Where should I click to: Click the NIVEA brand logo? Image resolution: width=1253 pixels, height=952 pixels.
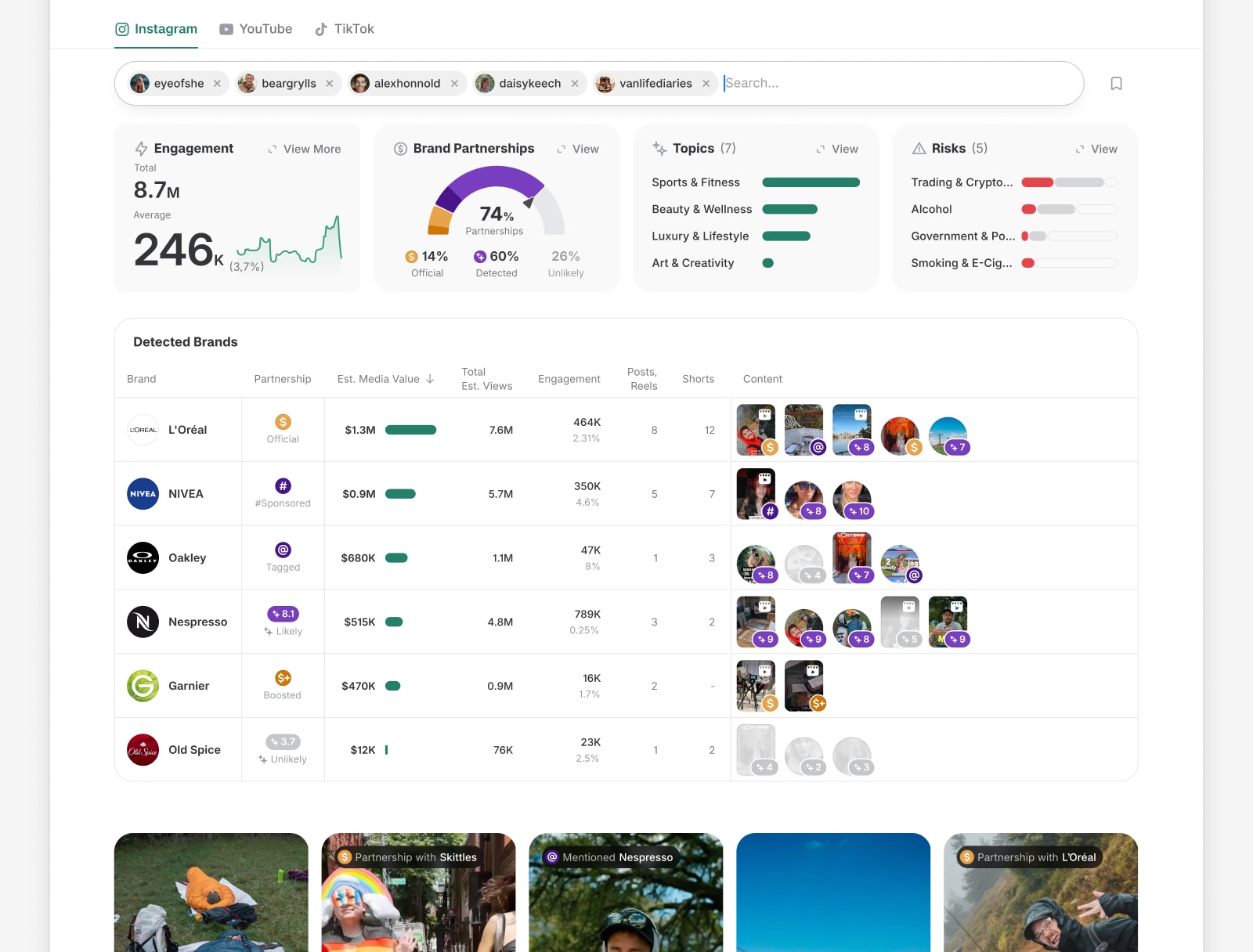[x=143, y=494]
